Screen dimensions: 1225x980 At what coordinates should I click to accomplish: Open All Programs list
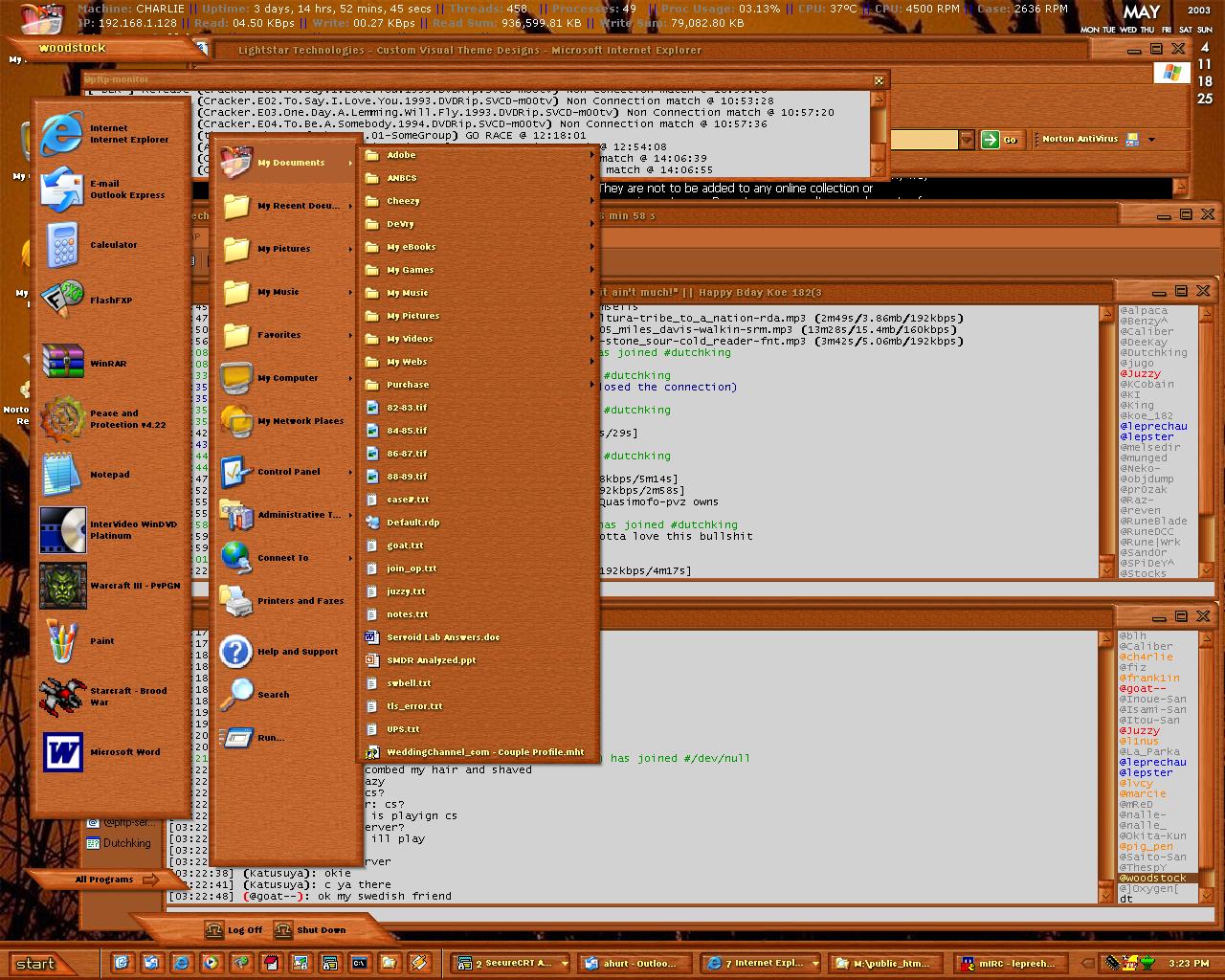(x=117, y=880)
